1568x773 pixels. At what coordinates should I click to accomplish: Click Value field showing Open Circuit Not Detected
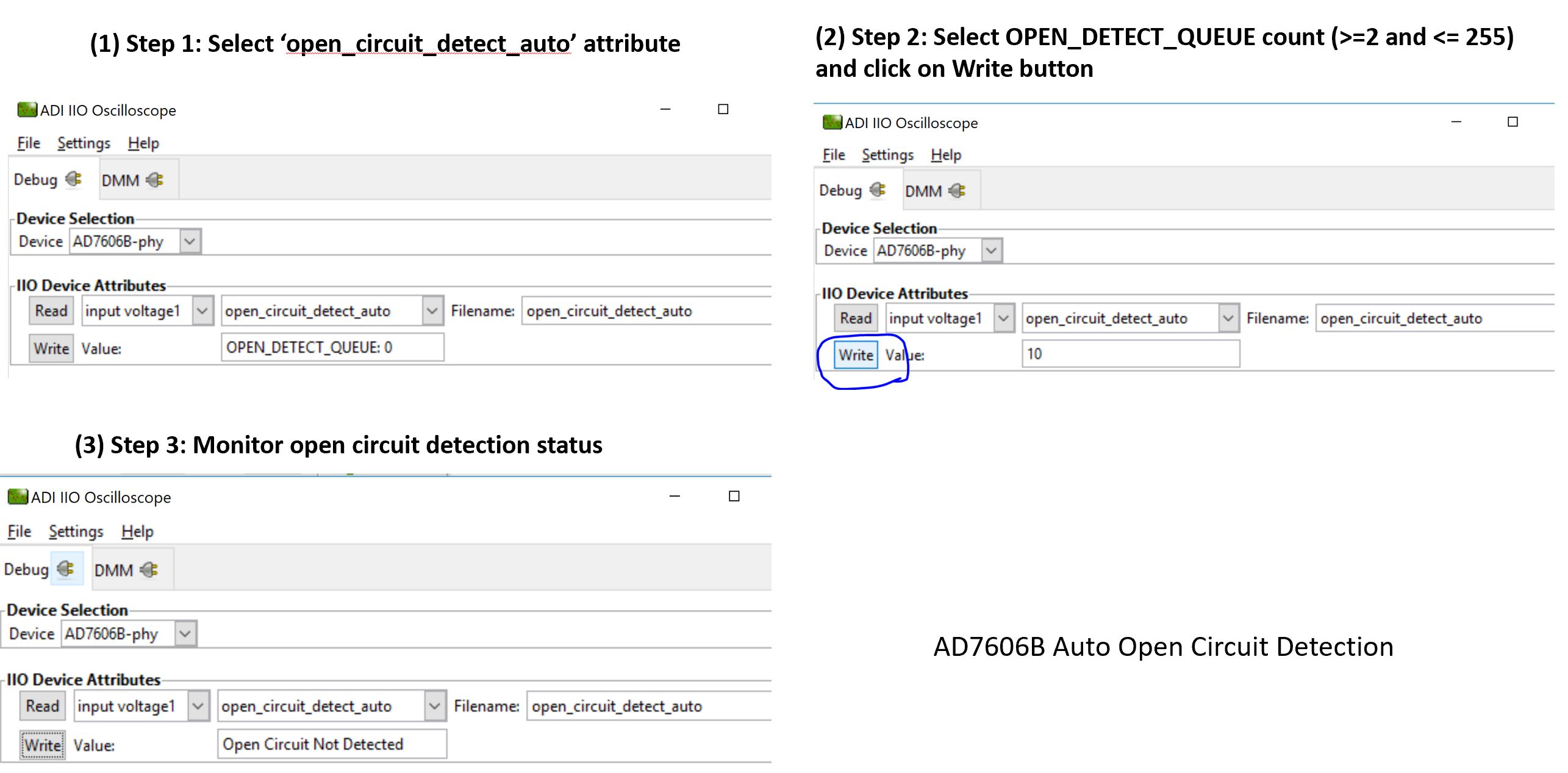(x=332, y=744)
